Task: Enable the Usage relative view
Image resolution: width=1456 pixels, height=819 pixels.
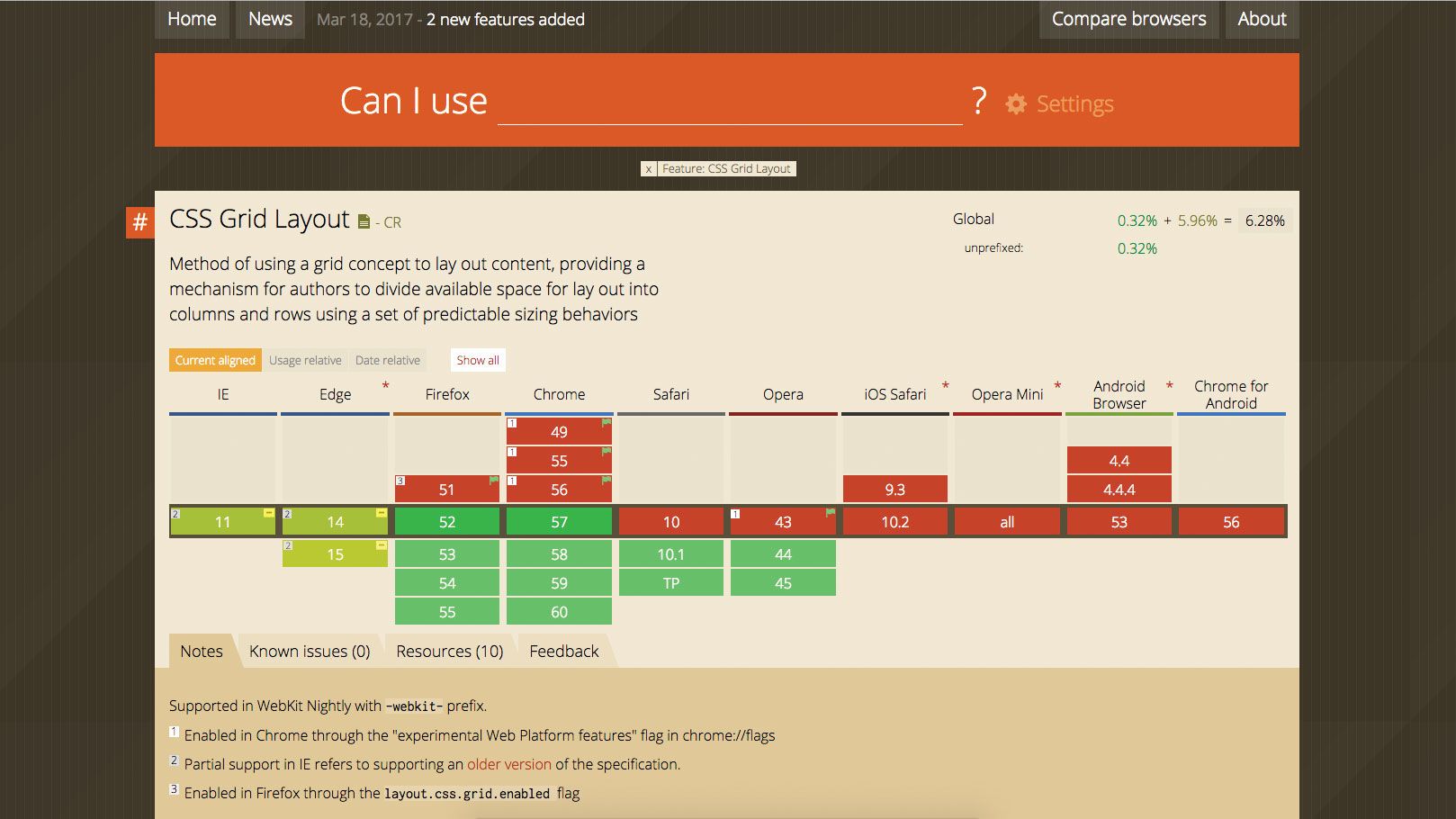Action: pos(304,360)
